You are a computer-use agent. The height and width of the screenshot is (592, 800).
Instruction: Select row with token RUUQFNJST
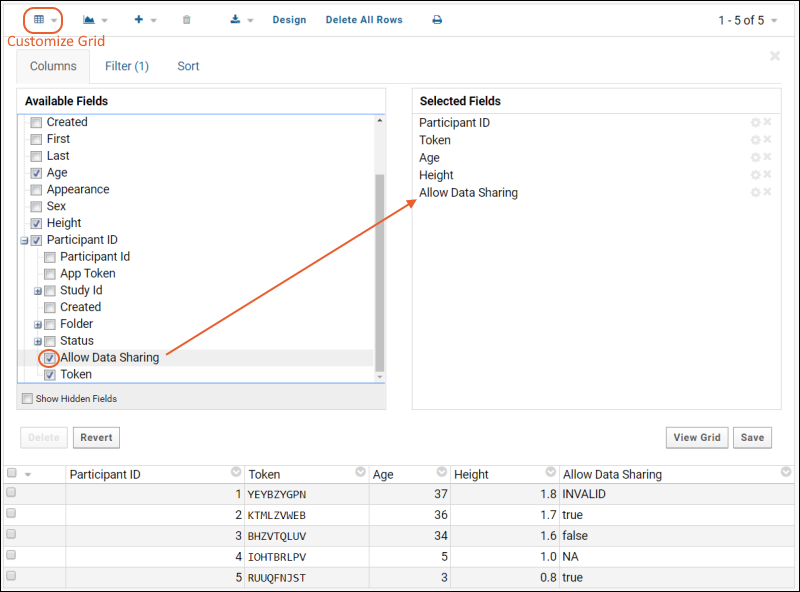pyautogui.click(x=11, y=576)
